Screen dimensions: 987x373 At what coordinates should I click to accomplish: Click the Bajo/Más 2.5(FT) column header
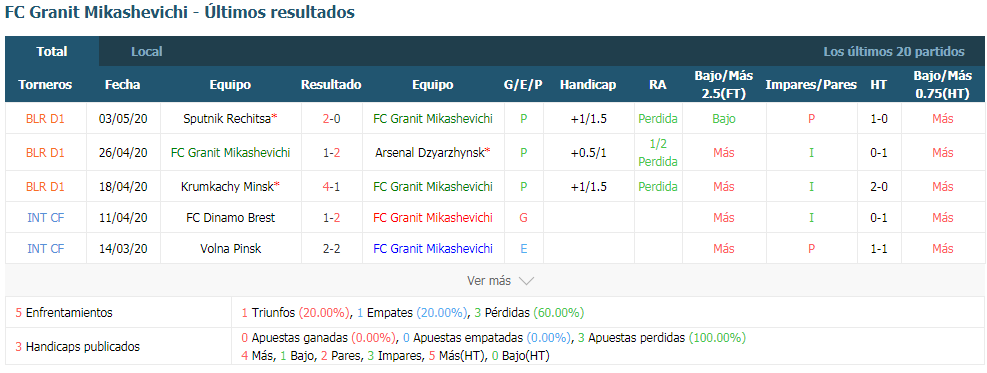tap(724, 84)
